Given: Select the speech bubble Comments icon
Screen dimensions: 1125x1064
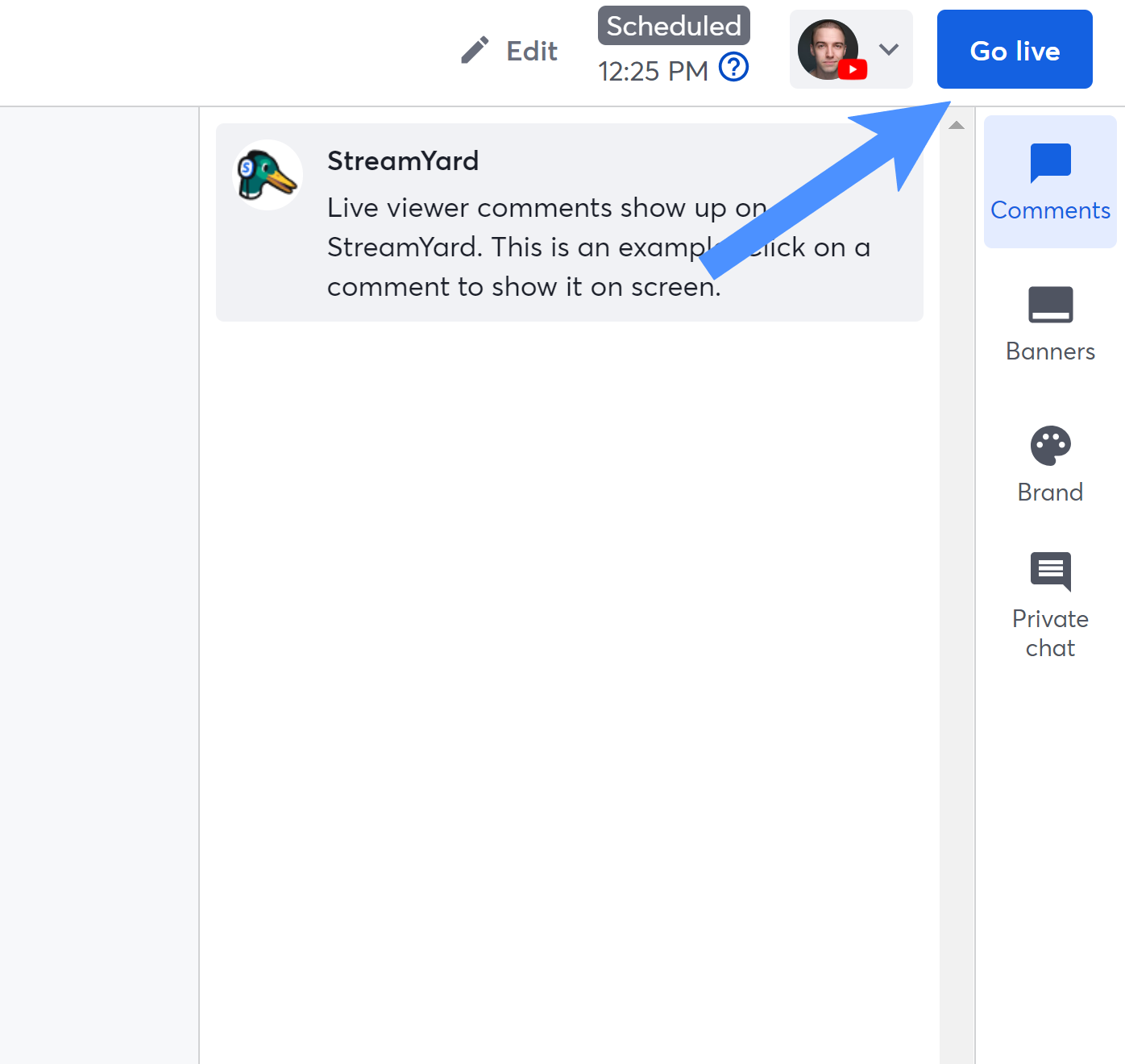Looking at the screenshot, I should click(1049, 161).
